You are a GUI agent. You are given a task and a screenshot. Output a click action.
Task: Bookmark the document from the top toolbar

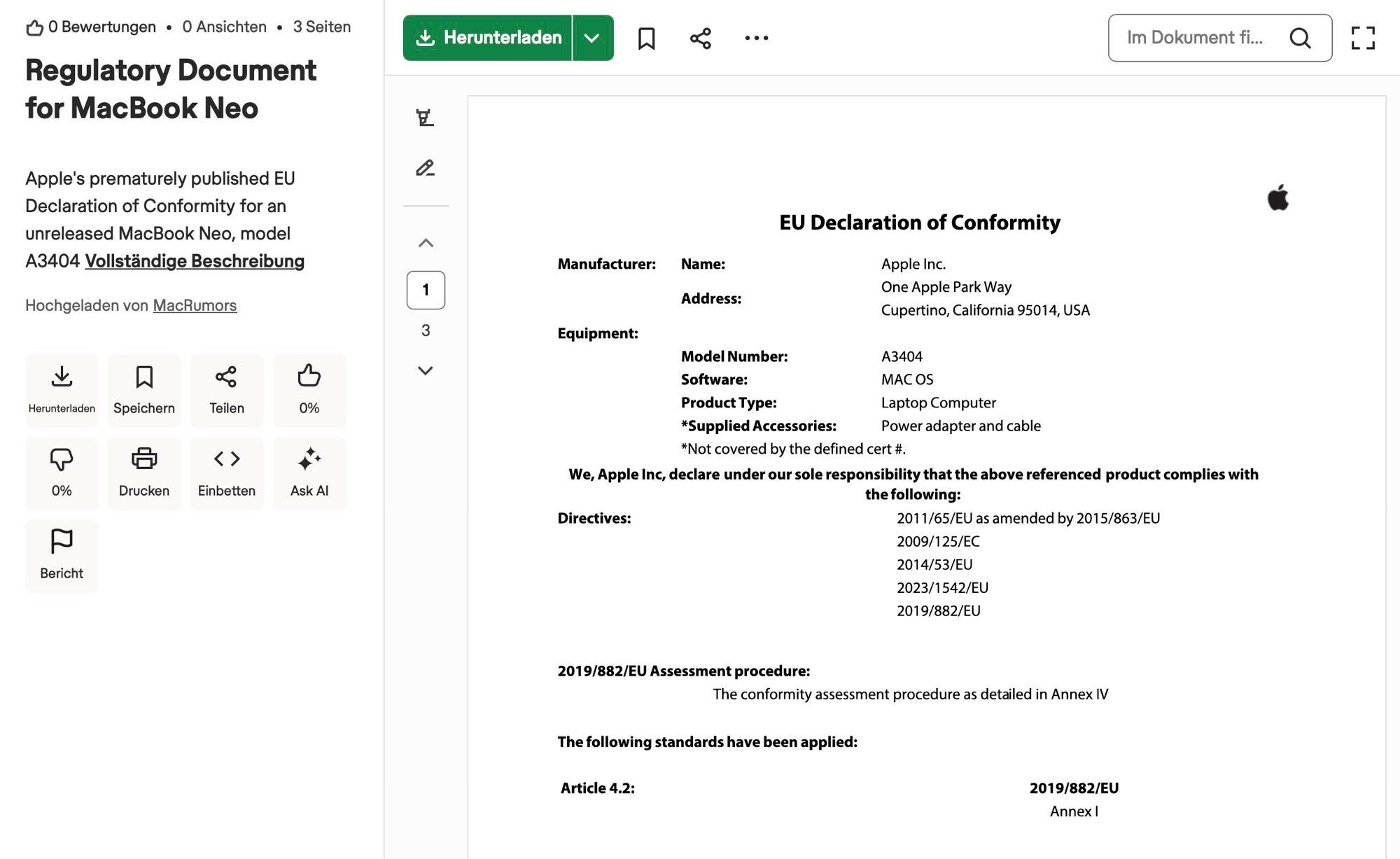pos(646,39)
